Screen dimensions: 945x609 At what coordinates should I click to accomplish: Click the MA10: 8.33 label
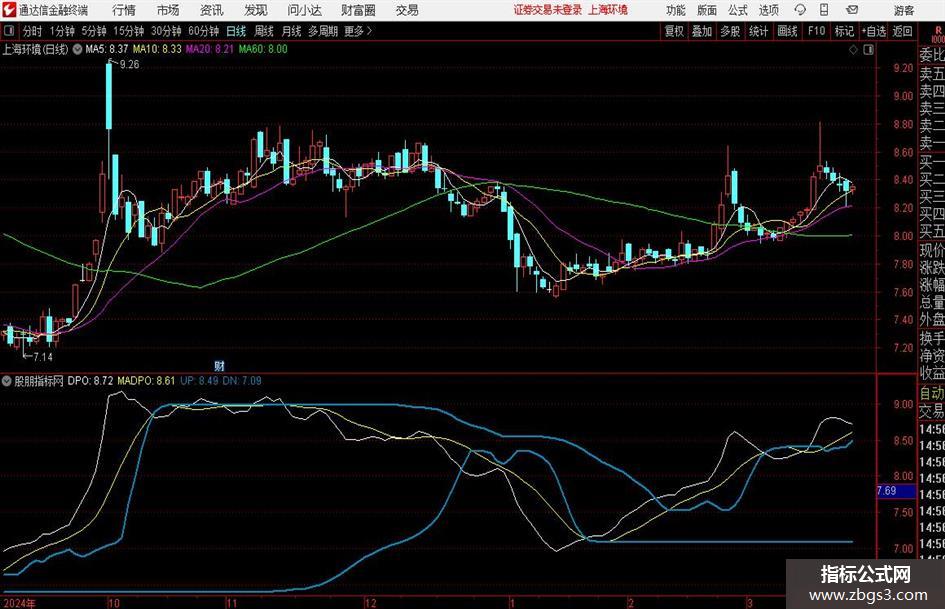[157, 49]
